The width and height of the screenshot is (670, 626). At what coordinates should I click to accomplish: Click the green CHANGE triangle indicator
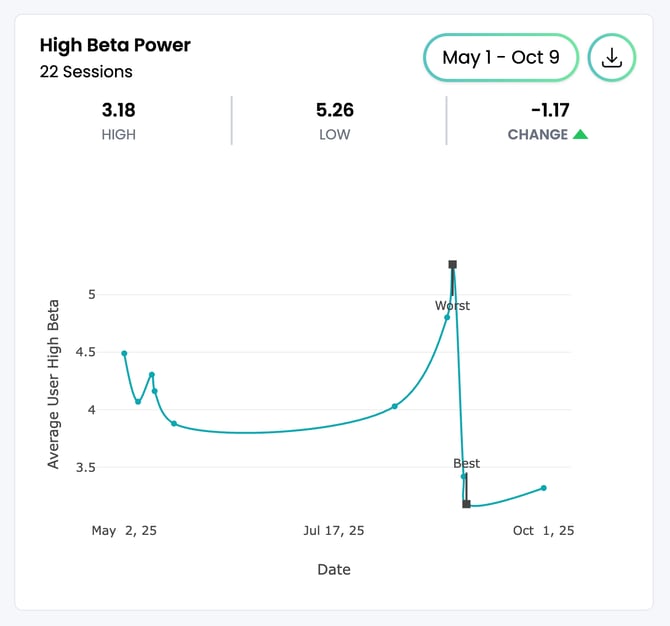pyautogui.click(x=580, y=134)
